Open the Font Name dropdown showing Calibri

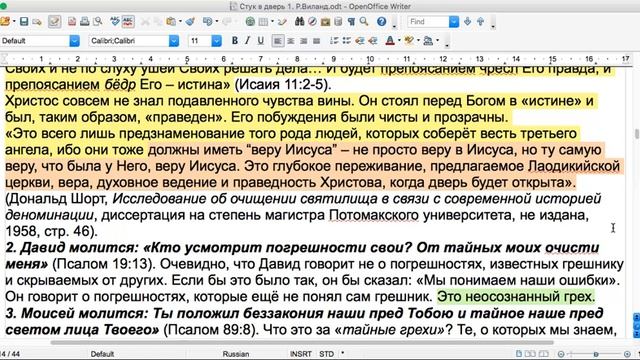click(174, 41)
